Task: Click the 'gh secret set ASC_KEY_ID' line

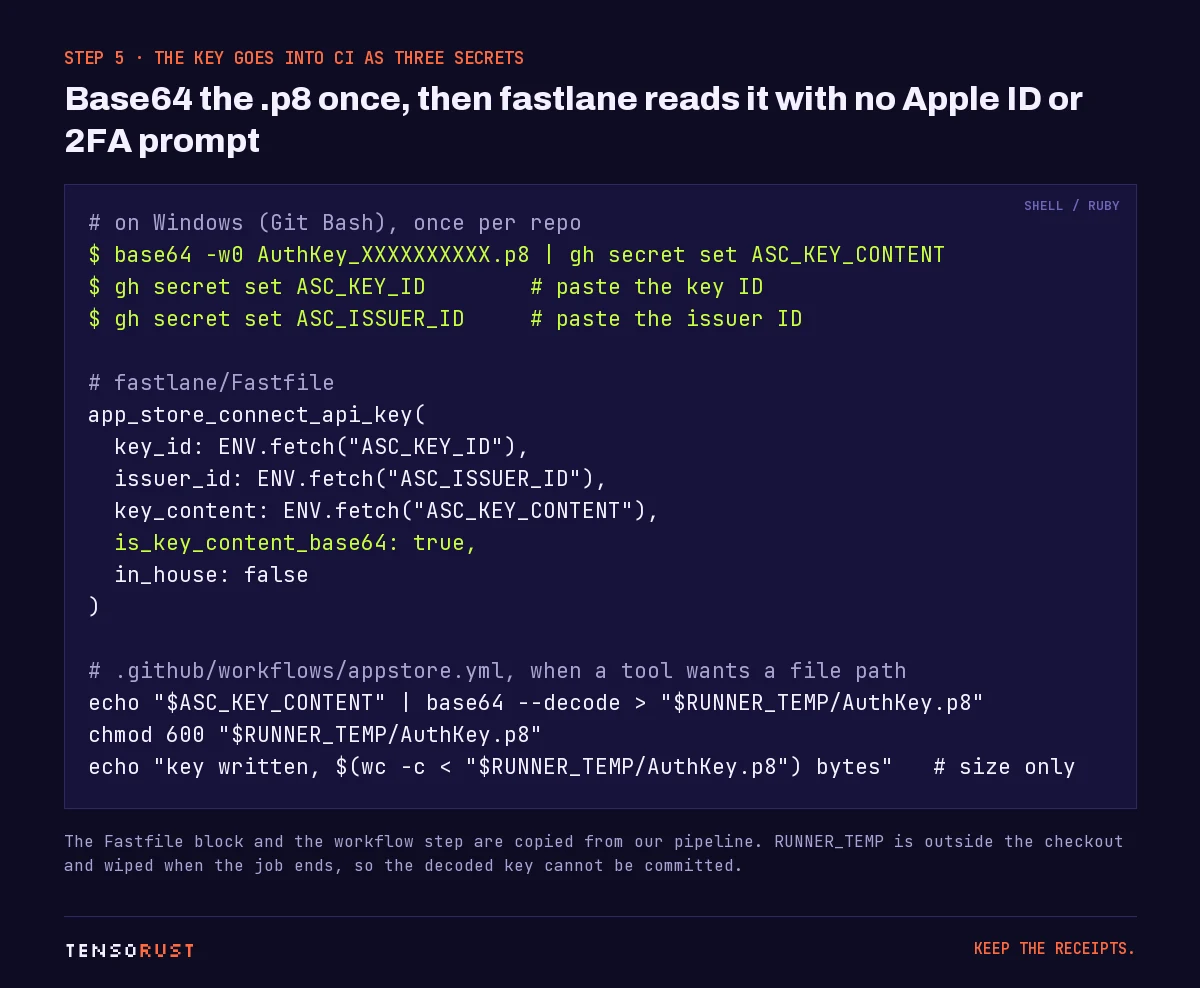Action: [425, 287]
